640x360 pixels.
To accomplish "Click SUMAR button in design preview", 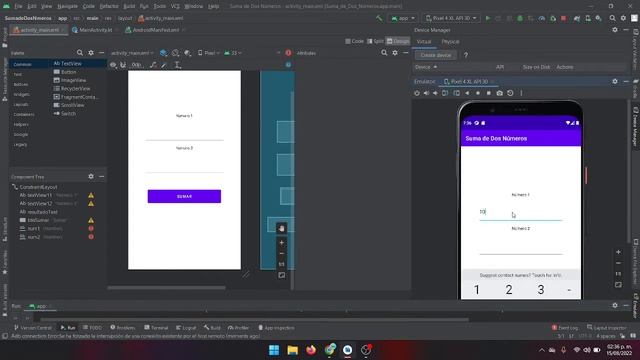I will 184,196.
